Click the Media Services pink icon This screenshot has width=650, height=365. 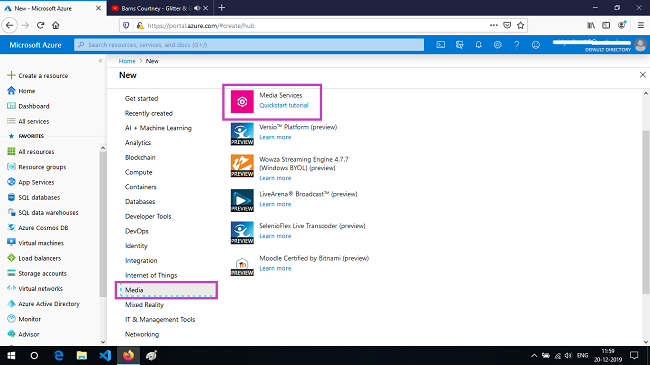(242, 102)
